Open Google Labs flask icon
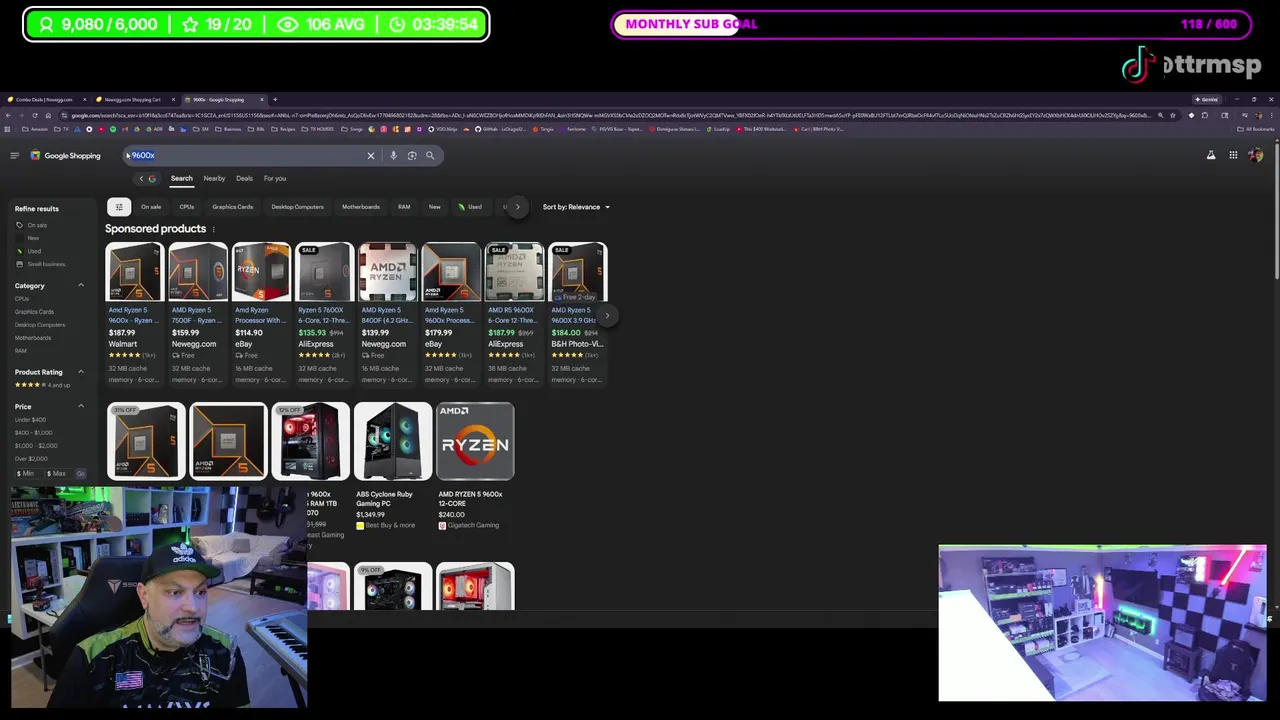Viewport: 1280px width, 720px height. click(1211, 155)
